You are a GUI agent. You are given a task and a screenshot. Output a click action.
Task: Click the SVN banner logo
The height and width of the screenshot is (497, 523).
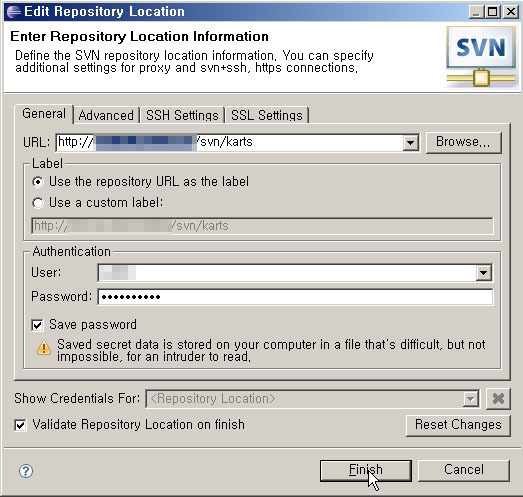(x=481, y=57)
